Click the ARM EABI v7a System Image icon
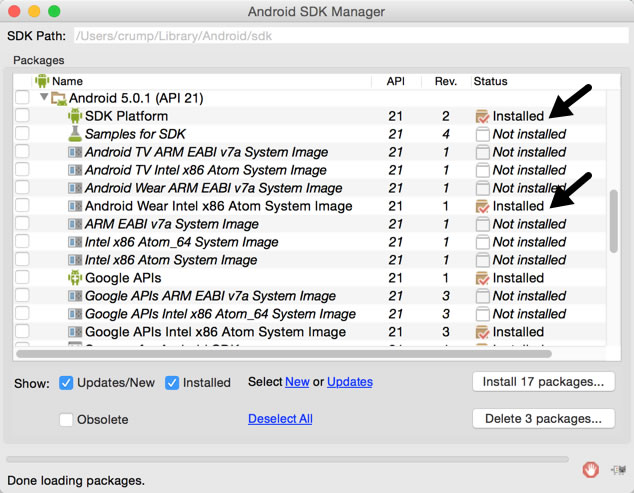The image size is (634, 493). pos(75,224)
